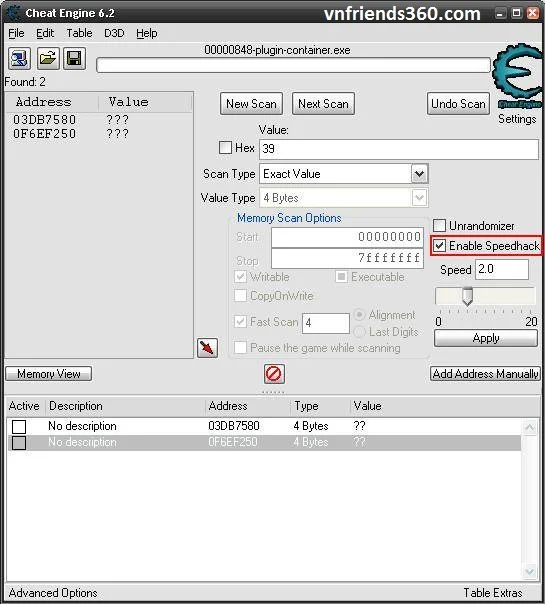
Task: Save table with floppy disk icon
Action: [x=74, y=59]
